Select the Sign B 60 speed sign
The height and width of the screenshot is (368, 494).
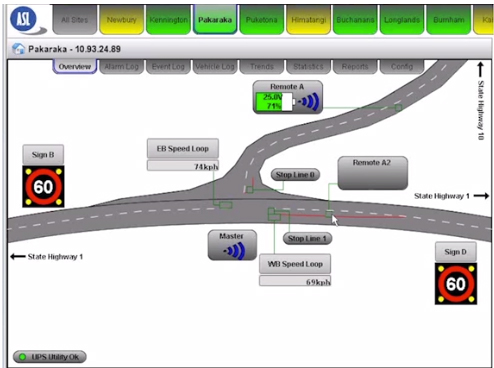click(43, 186)
